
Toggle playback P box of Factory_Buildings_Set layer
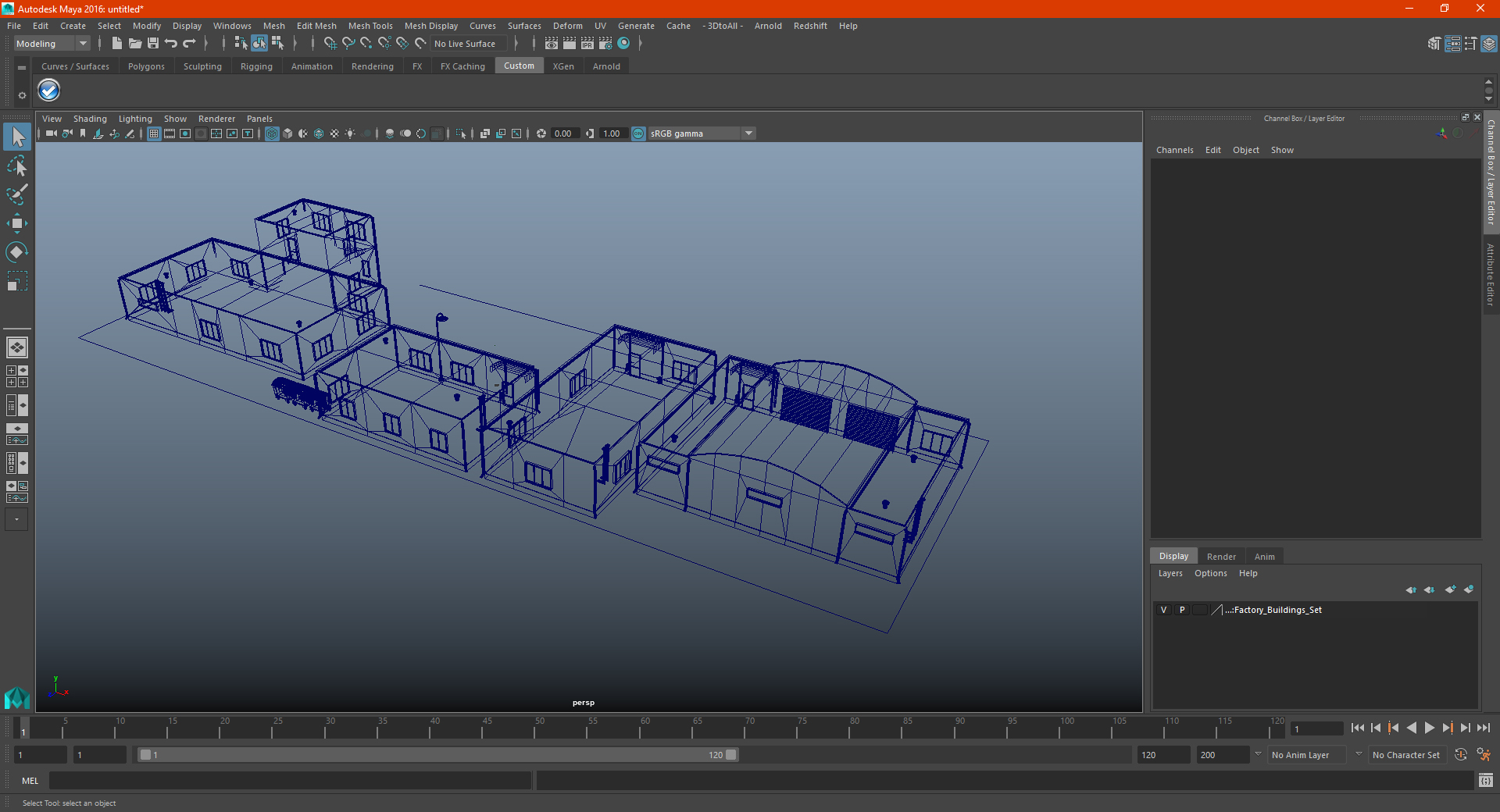pos(1182,610)
